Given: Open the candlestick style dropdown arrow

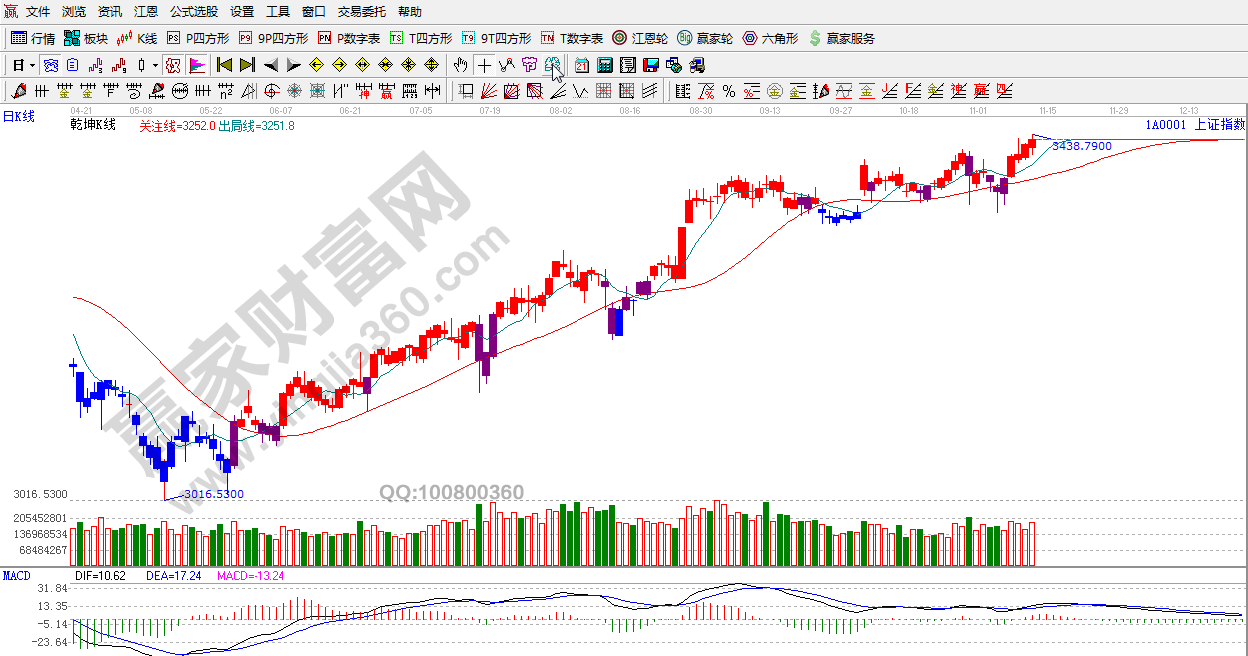Looking at the screenshot, I should (x=155, y=65).
